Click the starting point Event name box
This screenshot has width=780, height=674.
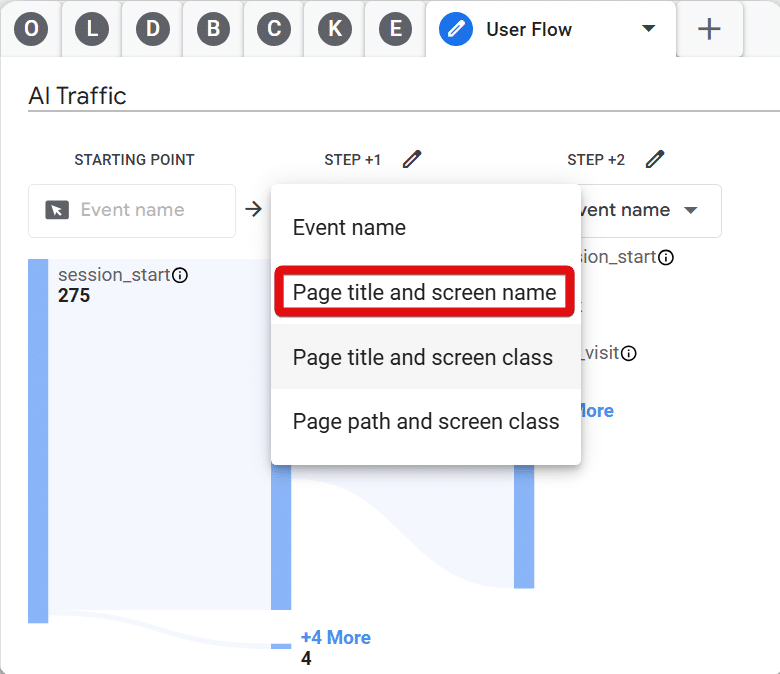(132, 211)
